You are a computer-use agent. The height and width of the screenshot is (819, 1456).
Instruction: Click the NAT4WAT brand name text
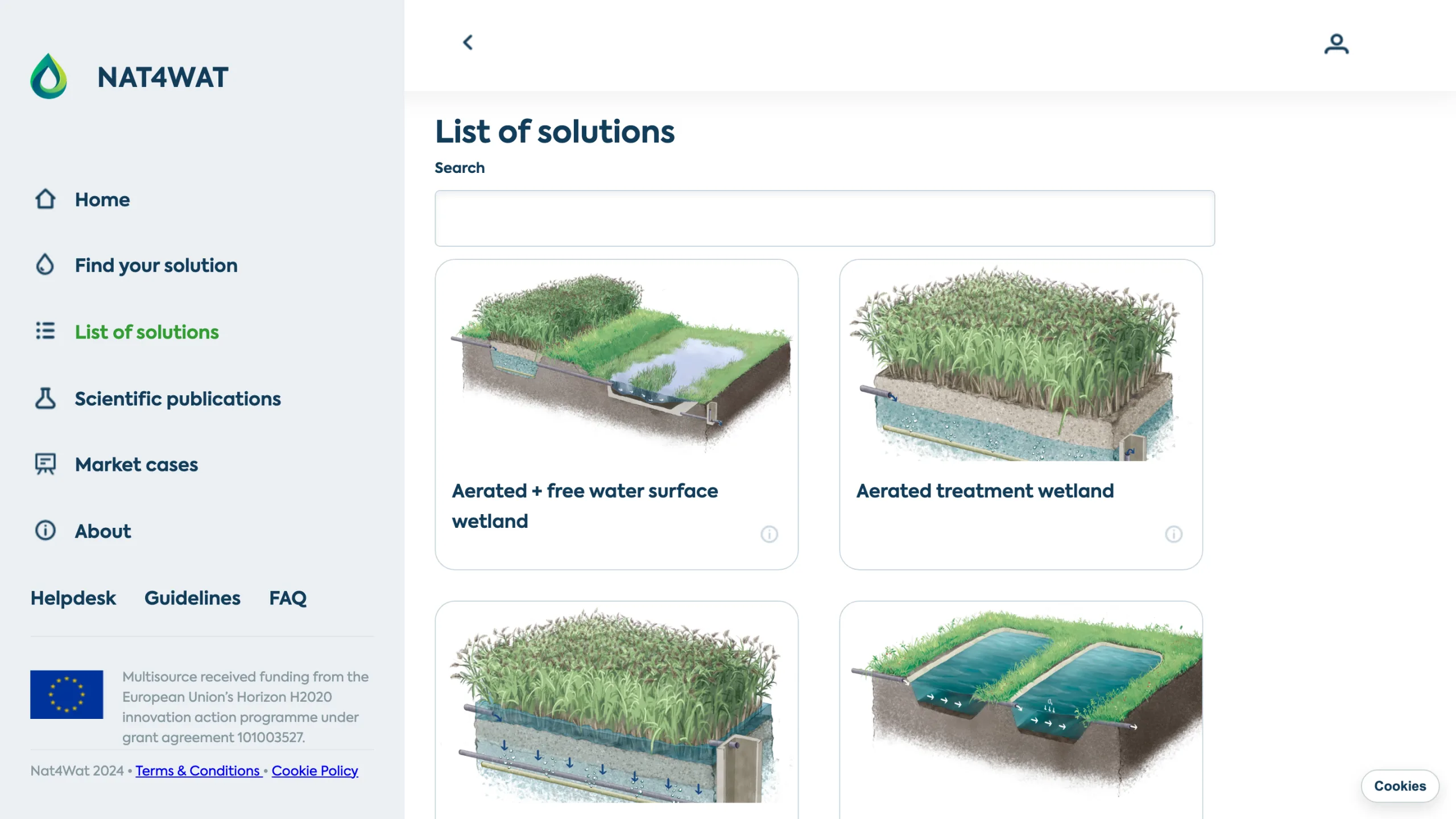(x=163, y=77)
